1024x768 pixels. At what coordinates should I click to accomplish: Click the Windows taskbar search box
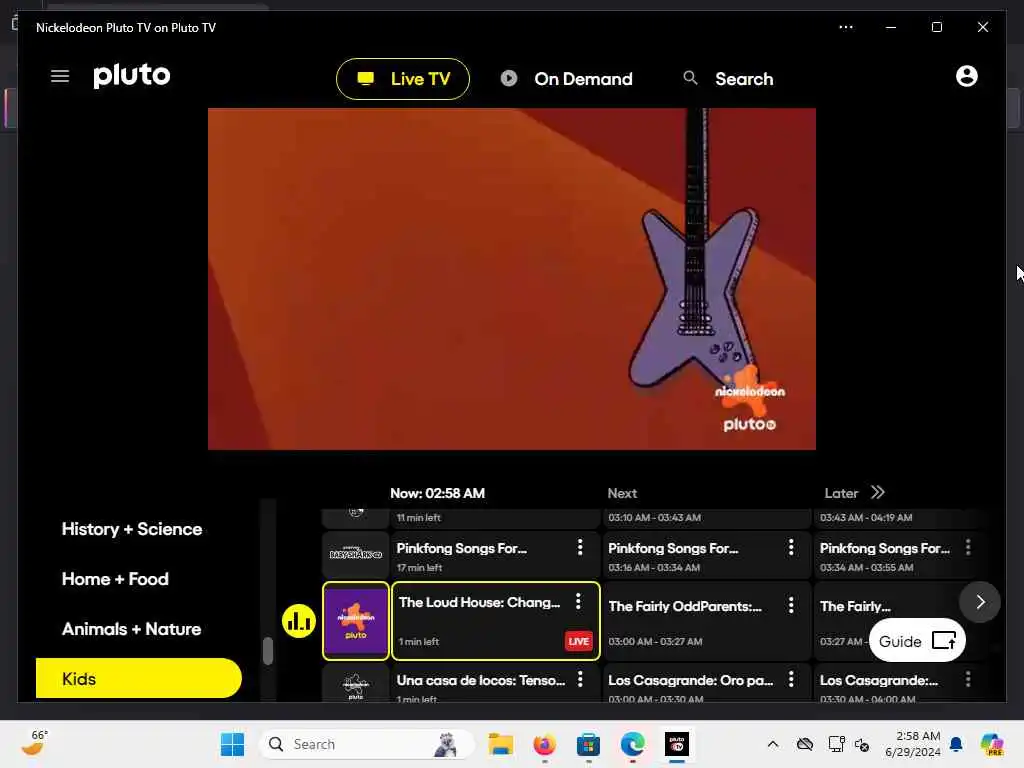click(367, 744)
